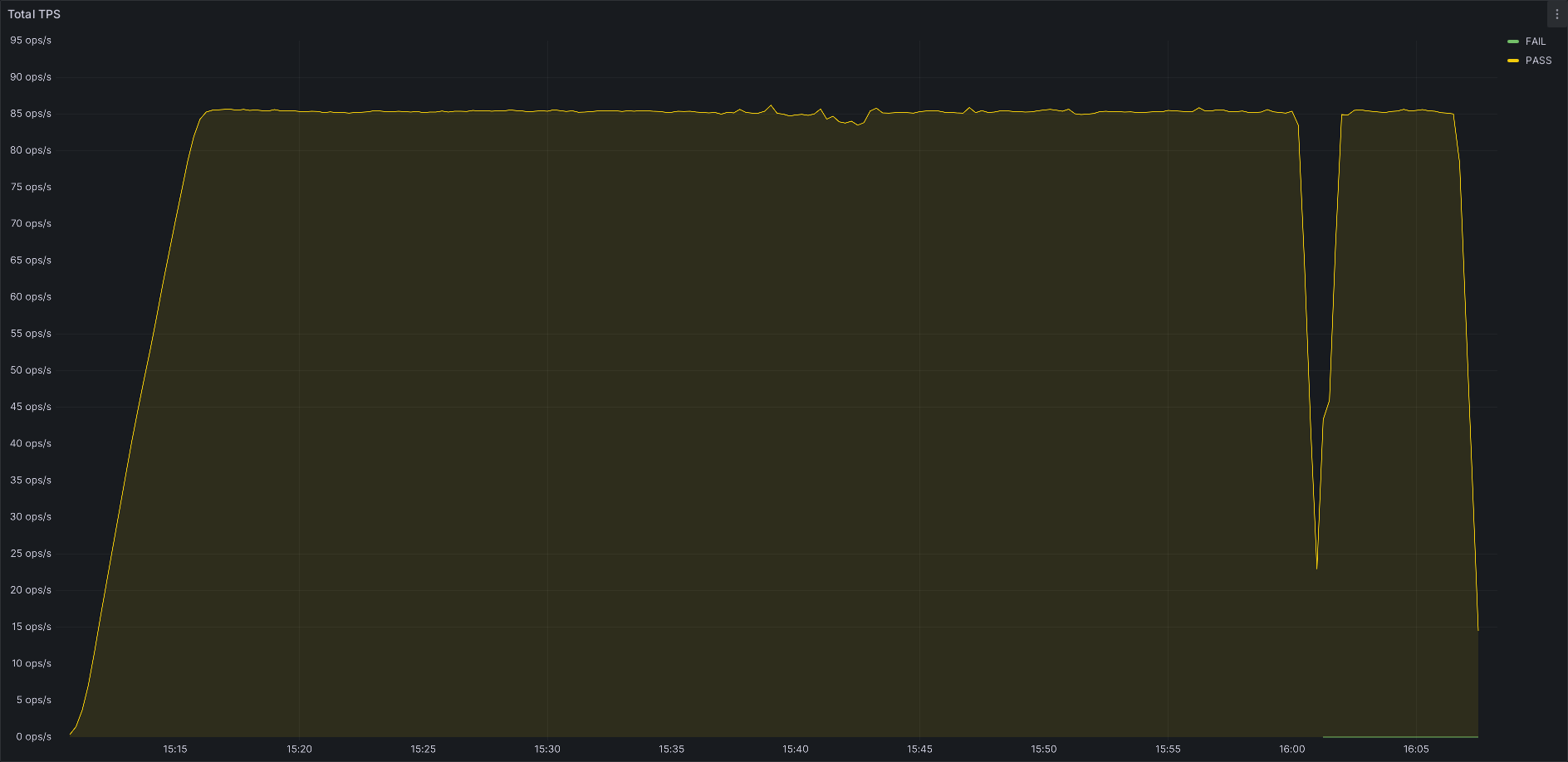Click the 15:40 time axis label

point(796,749)
